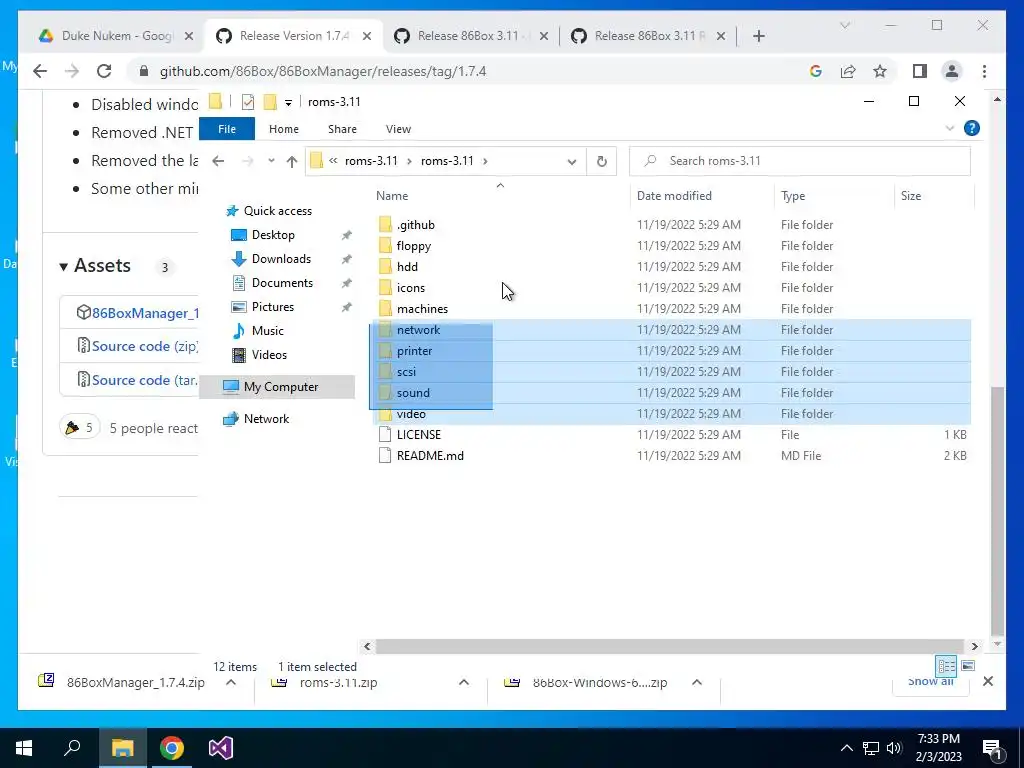
Task: Go up one folder level
Action: 291,161
